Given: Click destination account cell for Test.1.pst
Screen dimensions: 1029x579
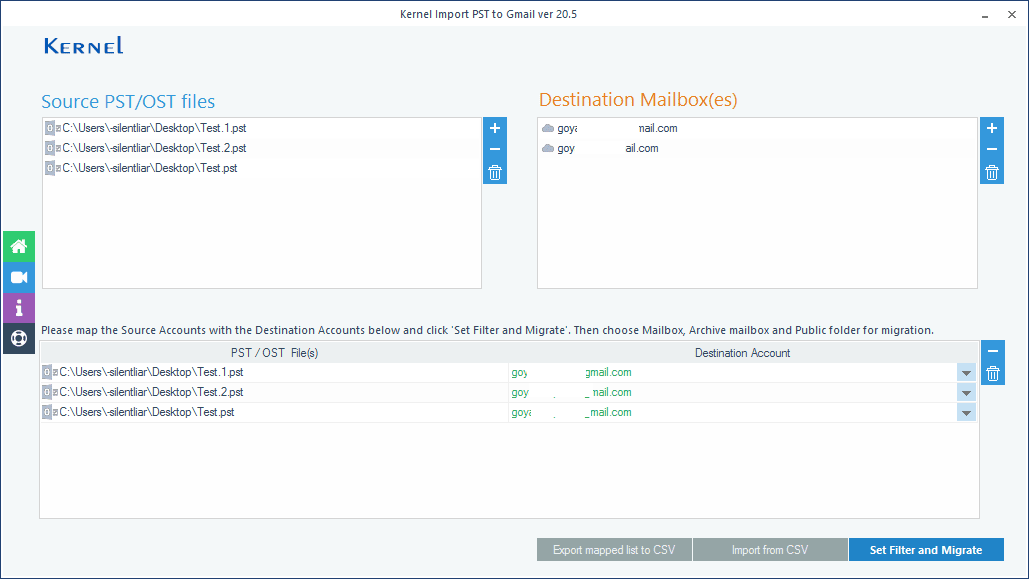Looking at the screenshot, I should pyautogui.click(x=732, y=372).
